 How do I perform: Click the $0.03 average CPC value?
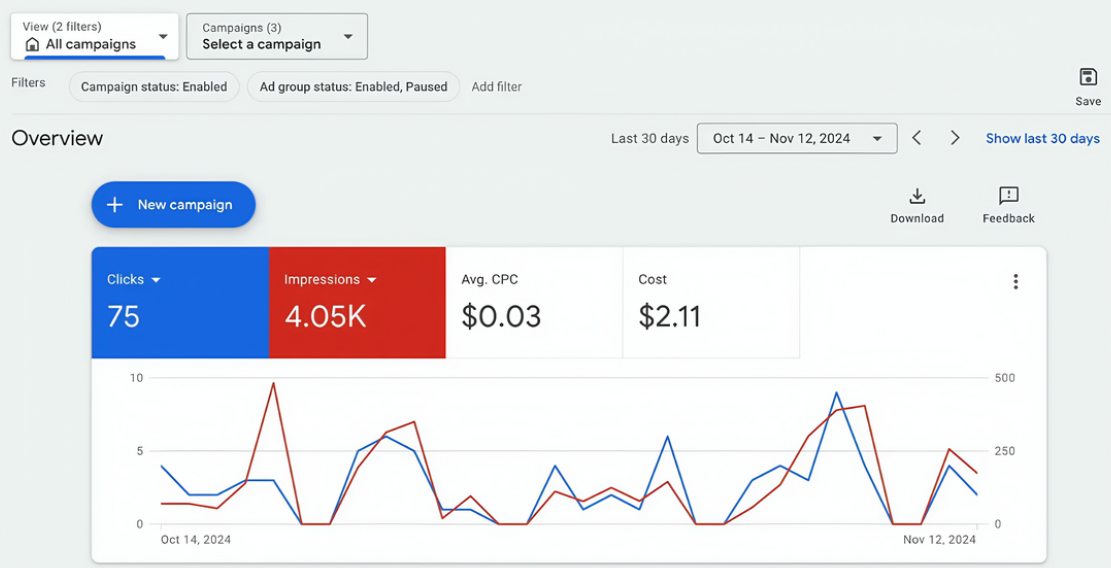501,317
